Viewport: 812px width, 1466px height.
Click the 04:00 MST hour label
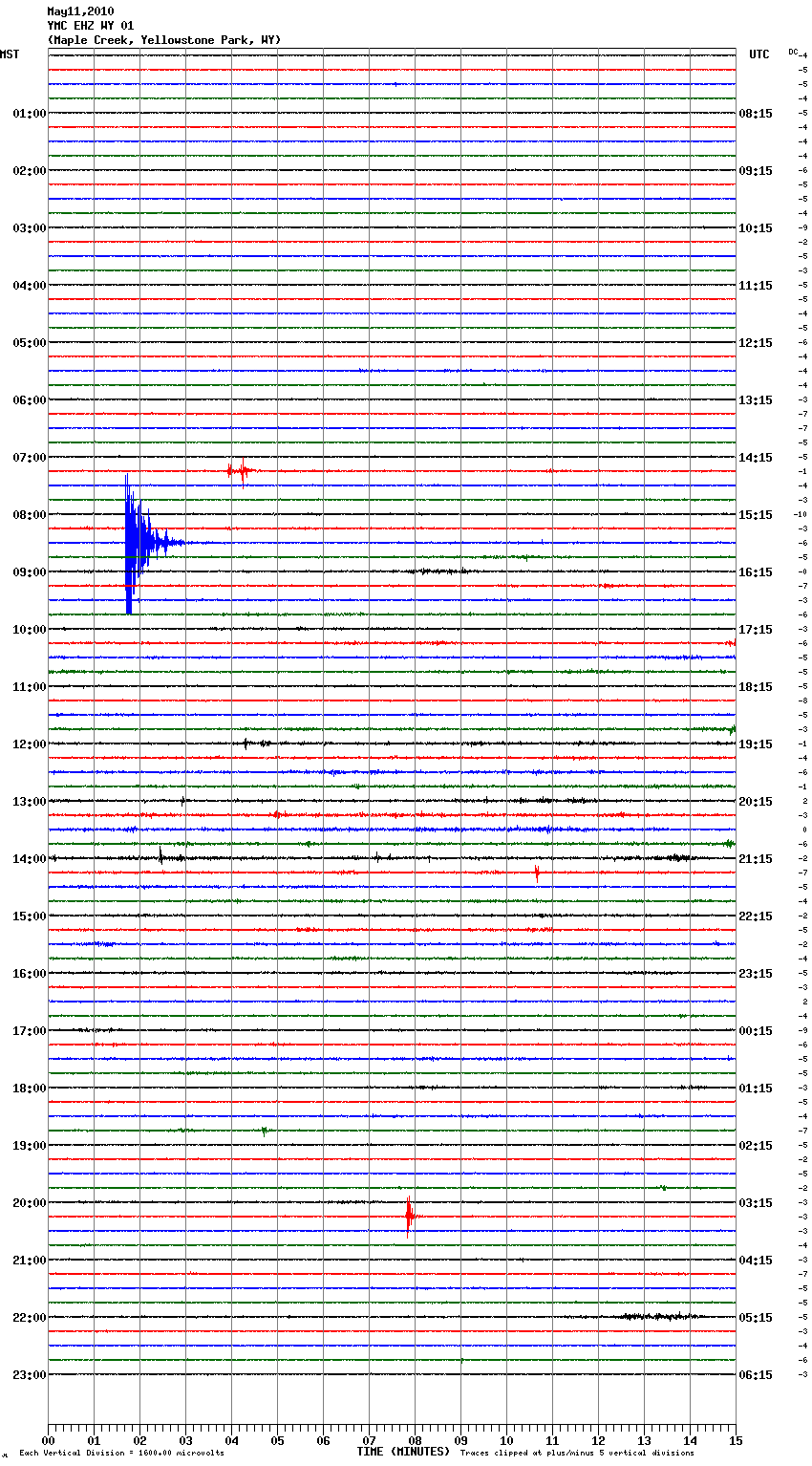[x=30, y=286]
